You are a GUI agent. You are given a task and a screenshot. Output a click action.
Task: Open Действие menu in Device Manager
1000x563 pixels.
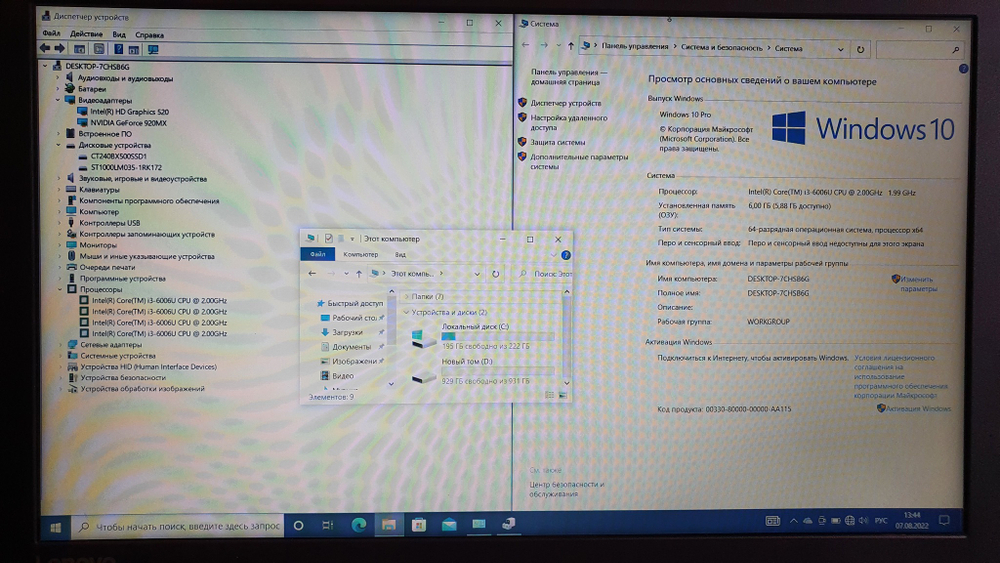point(86,34)
